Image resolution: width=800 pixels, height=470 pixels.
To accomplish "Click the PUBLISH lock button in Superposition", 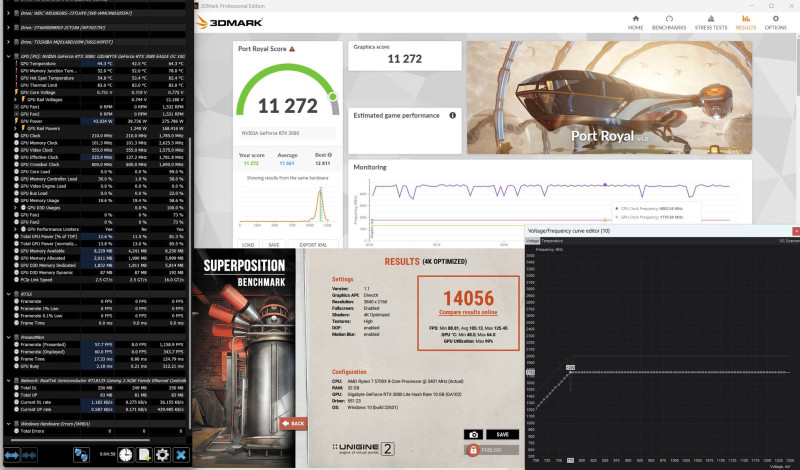I will pyautogui.click(x=491, y=450).
